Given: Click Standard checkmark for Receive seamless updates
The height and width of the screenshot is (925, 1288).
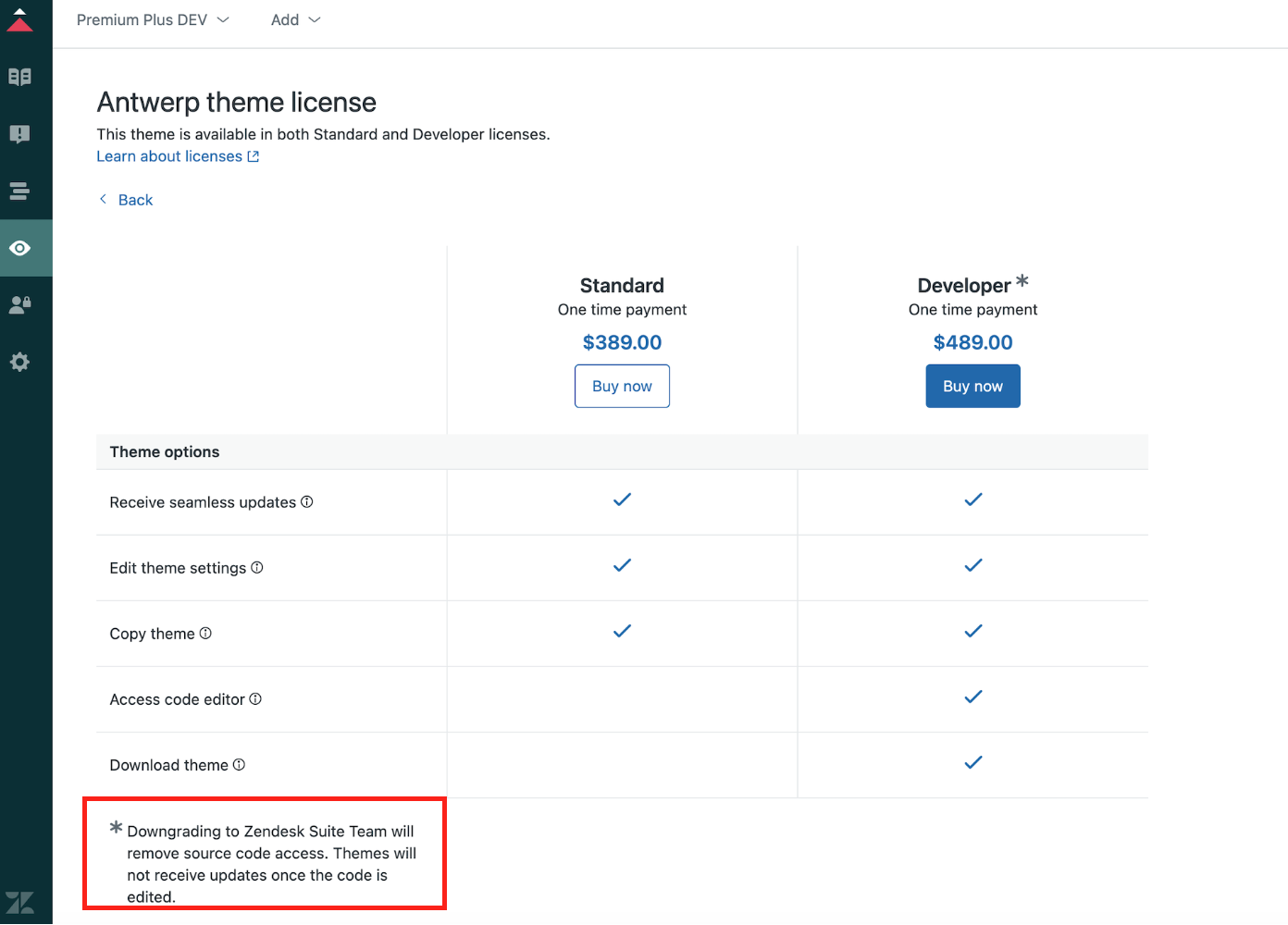Looking at the screenshot, I should click(x=622, y=499).
